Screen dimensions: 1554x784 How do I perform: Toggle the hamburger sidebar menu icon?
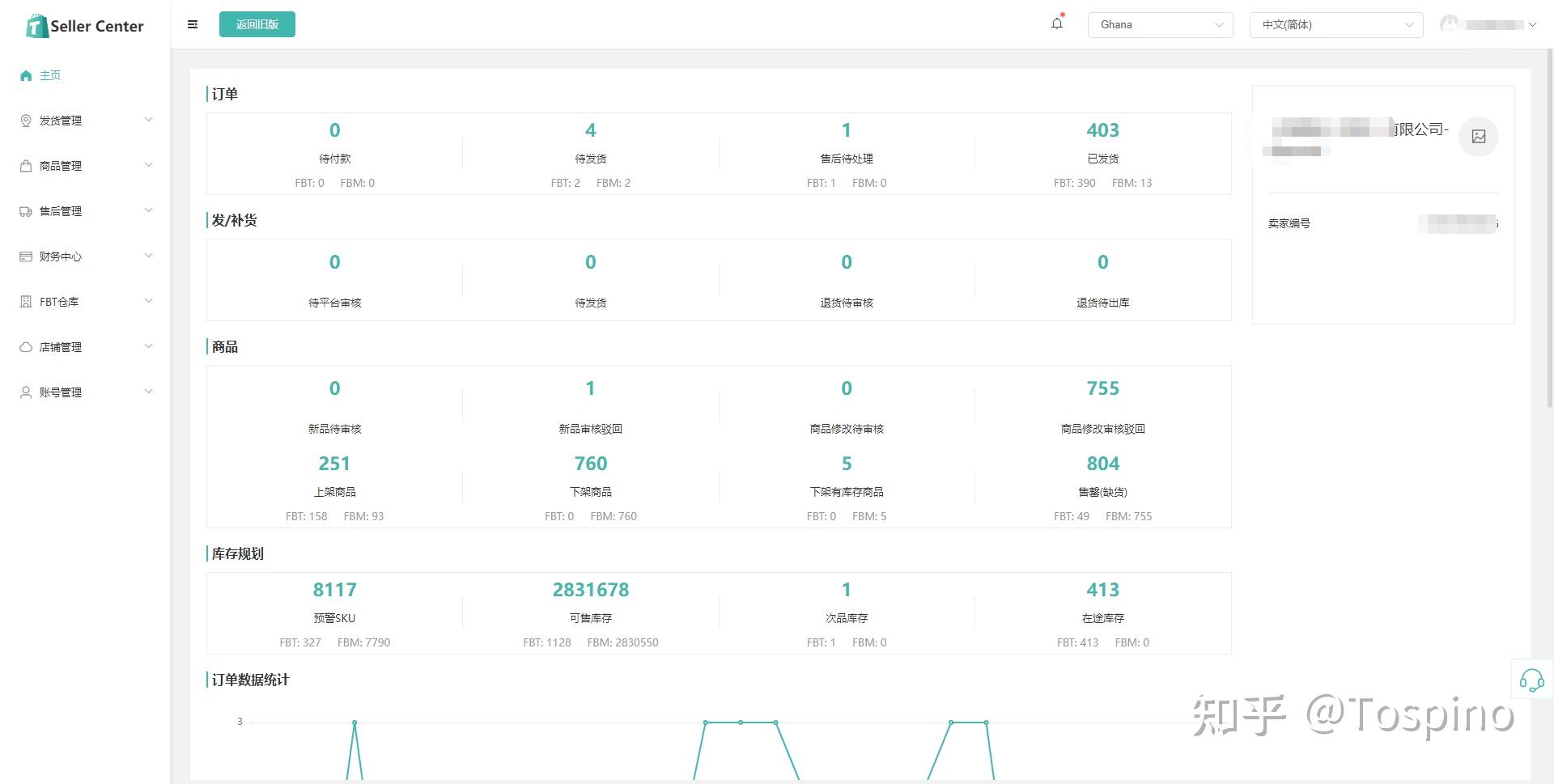tap(193, 24)
